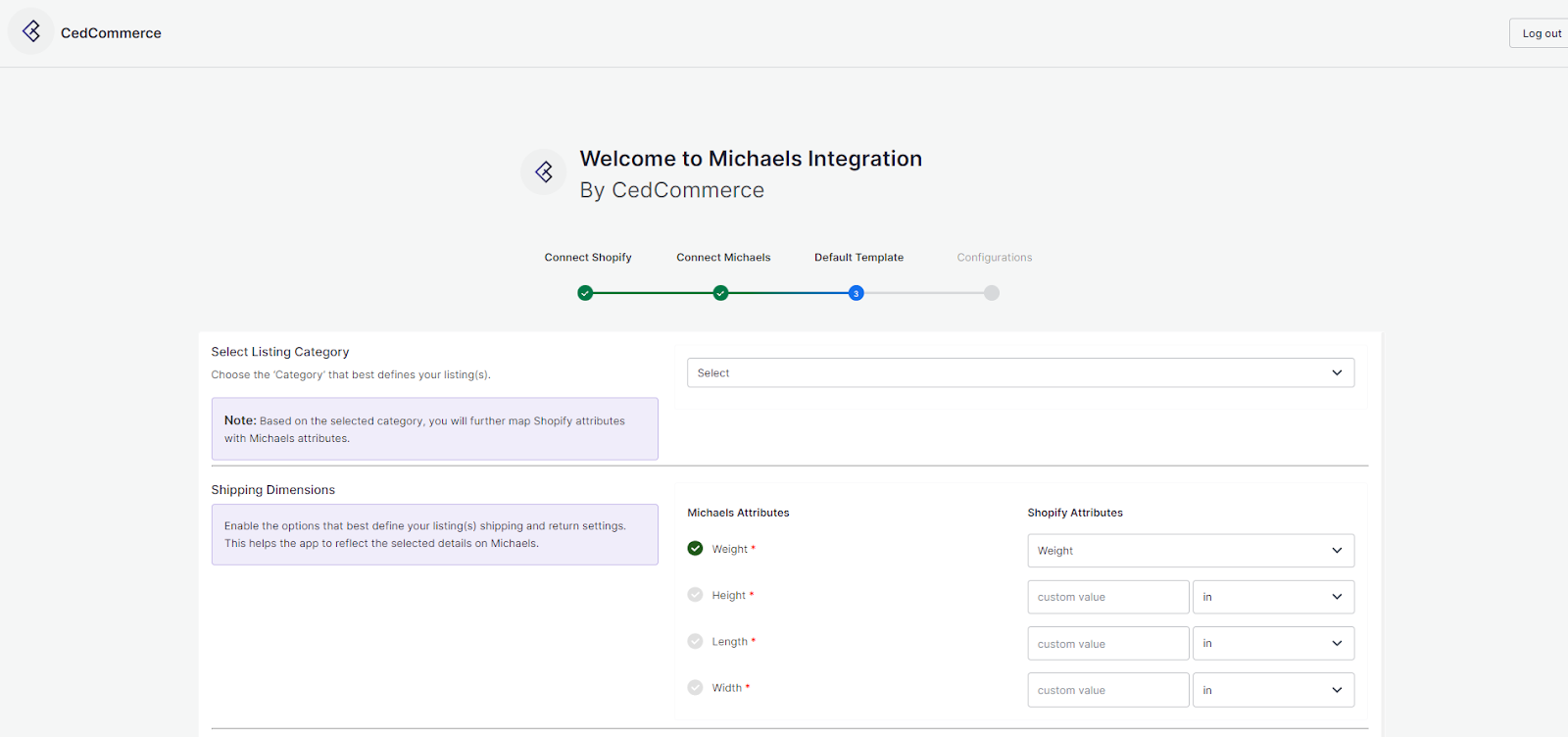This screenshot has width=1568, height=737.
Task: Click the Connect Shopify completed step checkmark
Action: pos(585,293)
